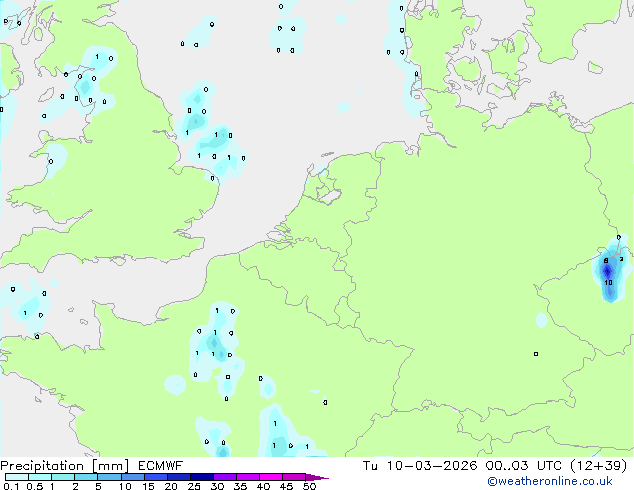634x490 pixels.
Task: Click the date '10-03-2026' text
Action: pos(432,466)
